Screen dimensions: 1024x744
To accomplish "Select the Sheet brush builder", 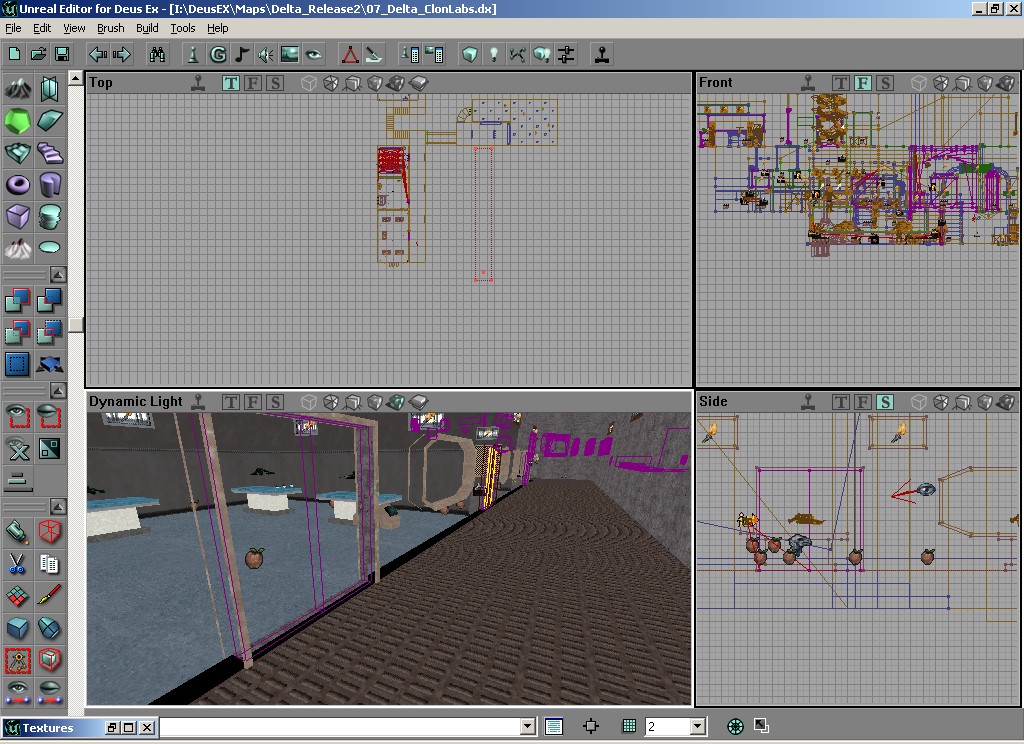I will coord(50,121).
